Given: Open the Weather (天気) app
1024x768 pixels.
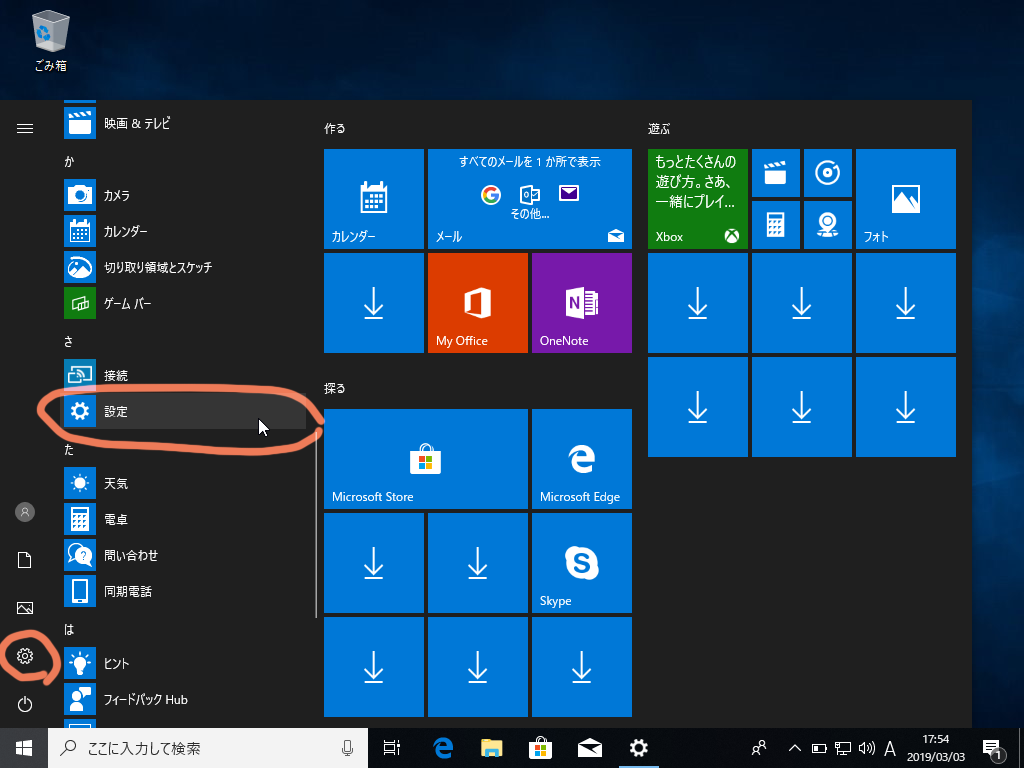Looking at the screenshot, I should (120, 483).
